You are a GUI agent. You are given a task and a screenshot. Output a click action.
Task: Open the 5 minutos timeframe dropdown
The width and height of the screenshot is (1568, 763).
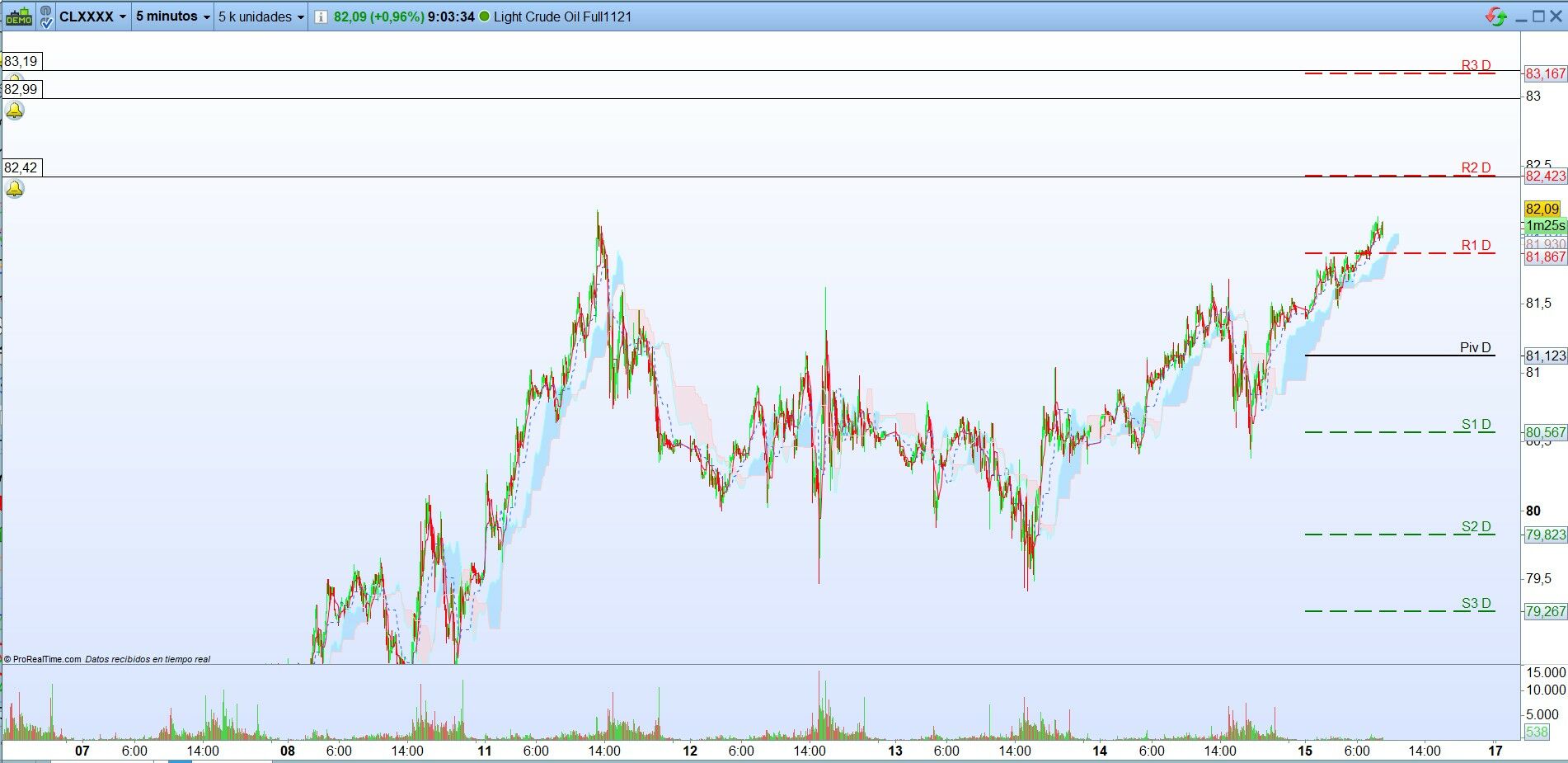pos(173,16)
